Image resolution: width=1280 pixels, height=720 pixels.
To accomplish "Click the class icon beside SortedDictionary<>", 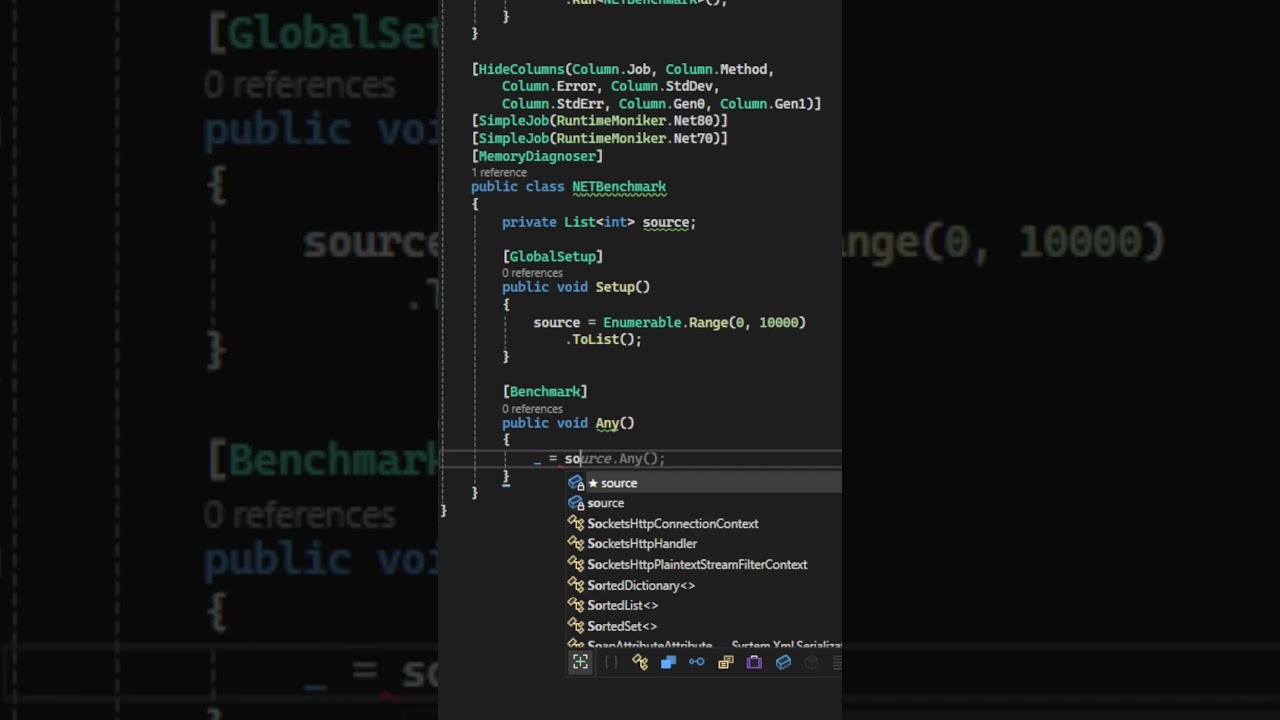I will tap(576, 585).
